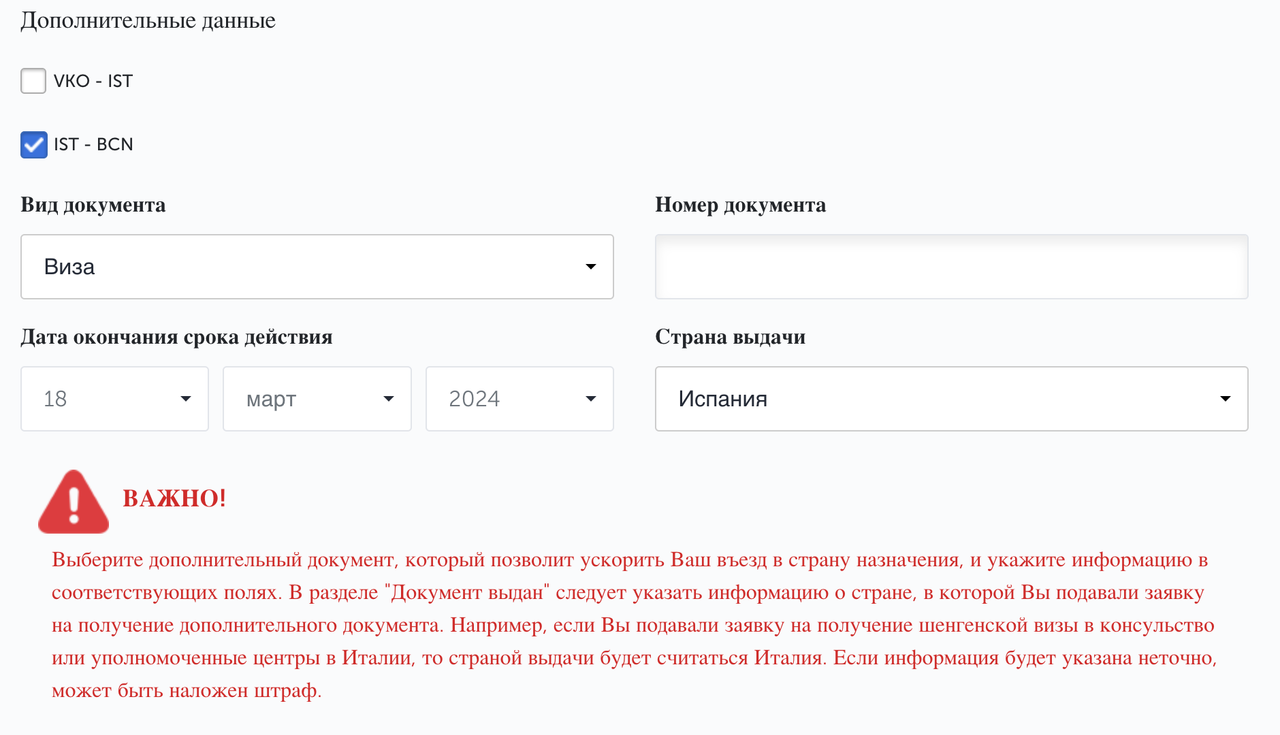The width and height of the screenshot is (1280, 735).
Task: Click the Номер документа label
Action: pos(741,205)
